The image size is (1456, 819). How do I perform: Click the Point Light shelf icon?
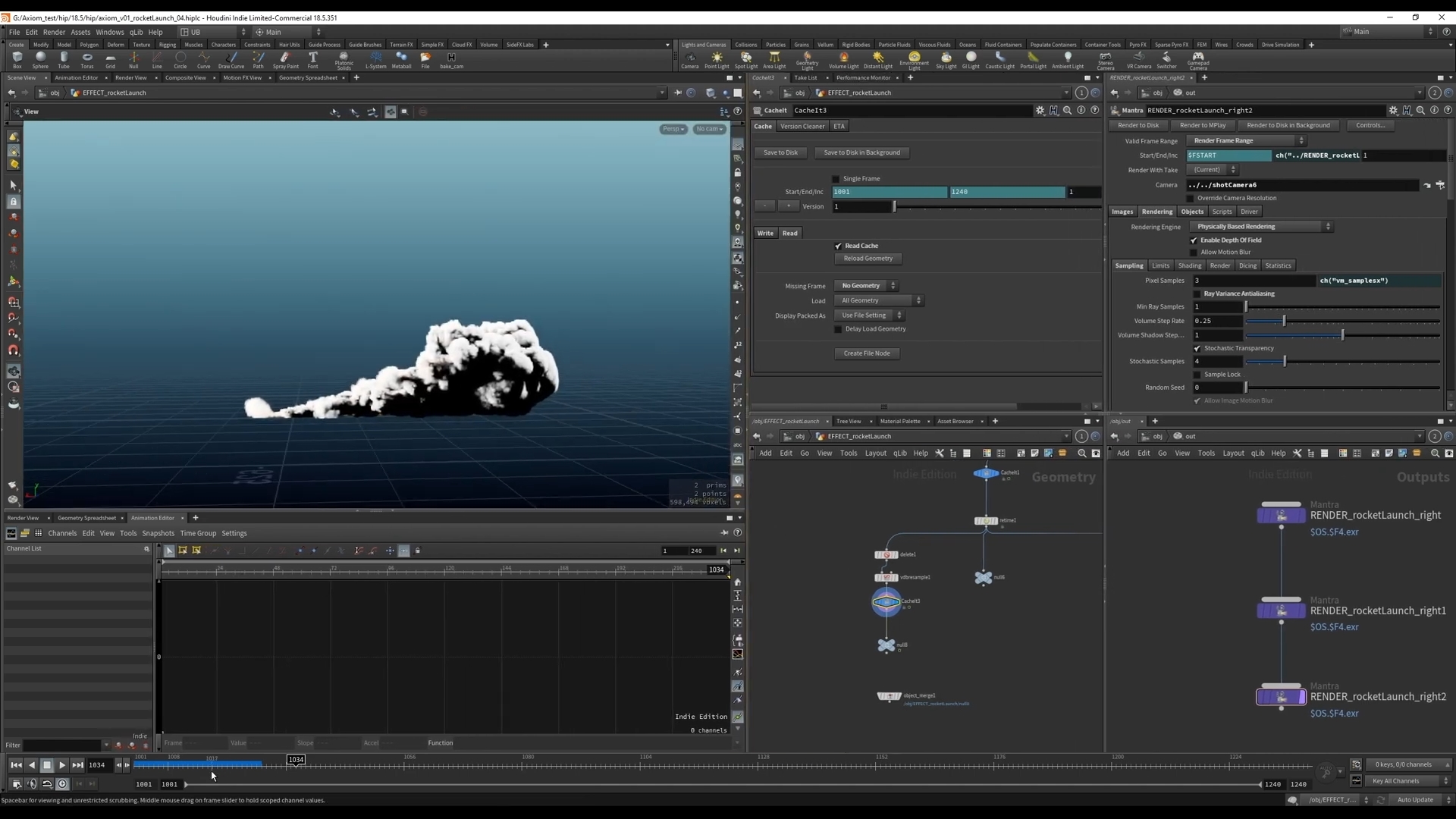pyautogui.click(x=717, y=58)
